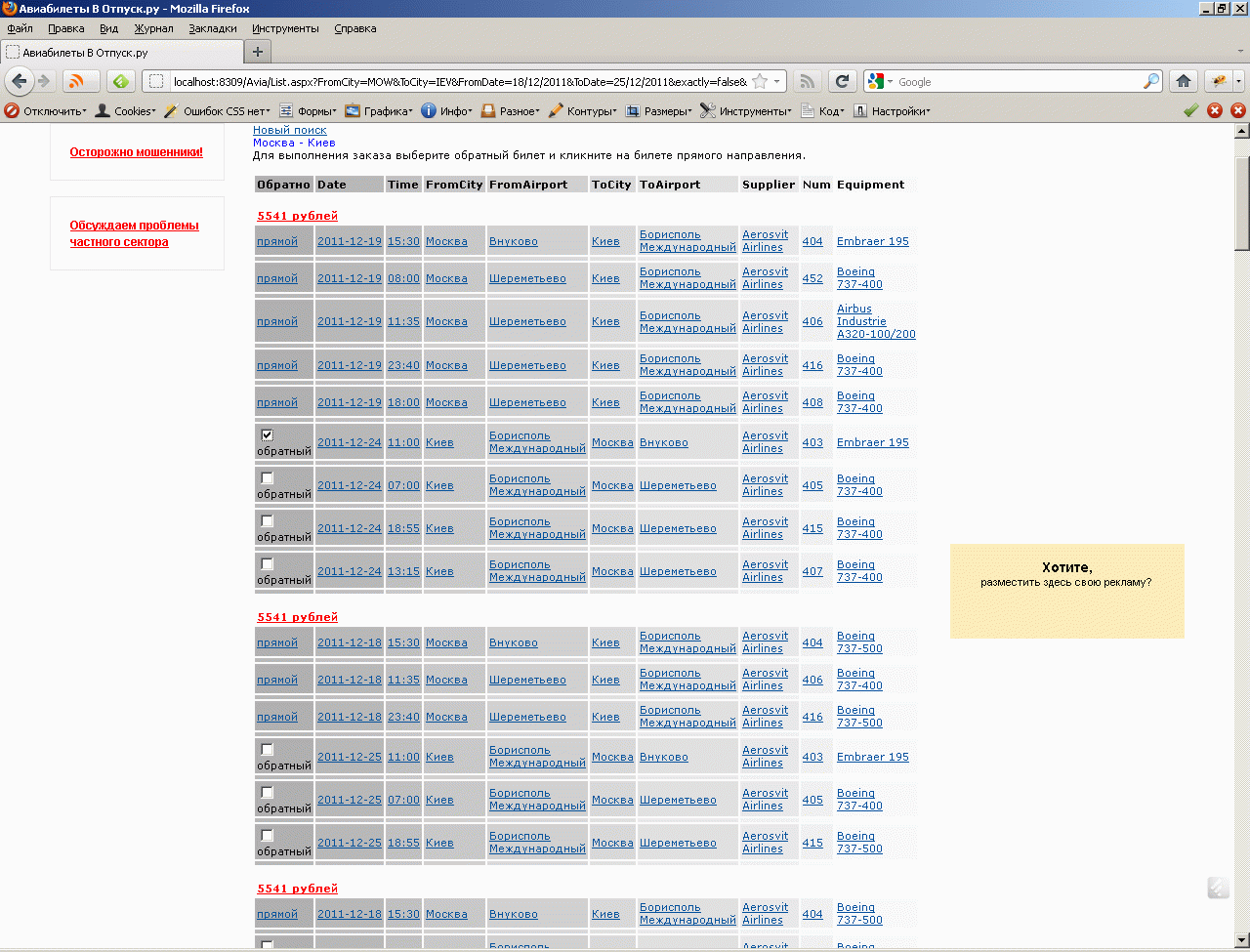Open the Закладки menu
The width and height of the screenshot is (1250, 952).
(x=213, y=28)
